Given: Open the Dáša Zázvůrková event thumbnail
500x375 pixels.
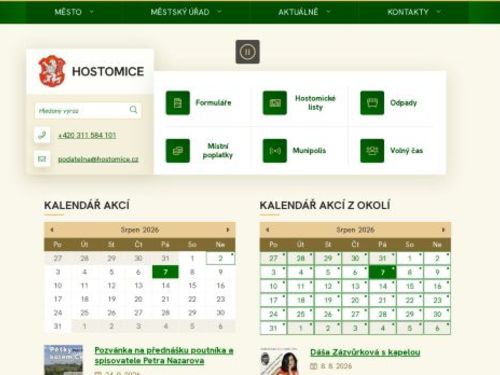Looking at the screenshot, I should [279, 361].
